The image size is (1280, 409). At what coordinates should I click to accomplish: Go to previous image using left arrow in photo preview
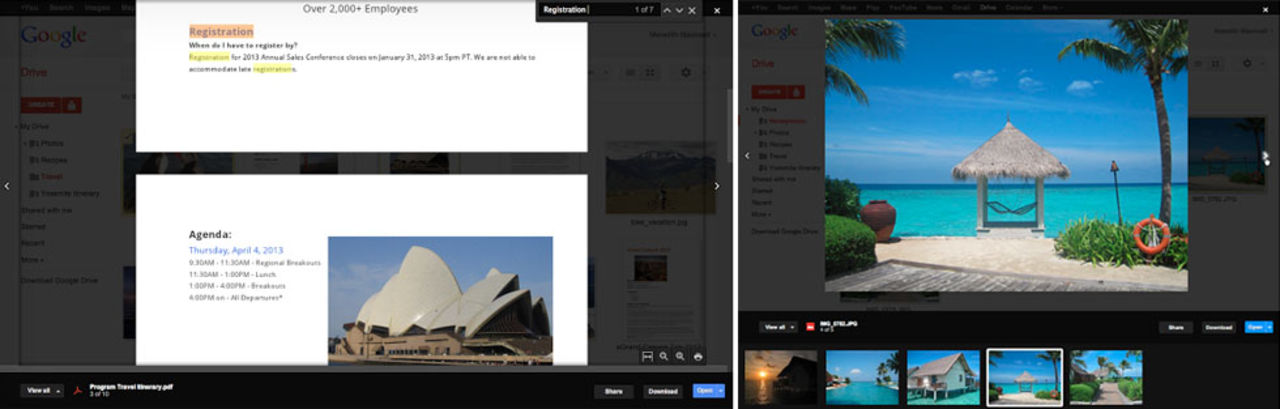[x=747, y=156]
